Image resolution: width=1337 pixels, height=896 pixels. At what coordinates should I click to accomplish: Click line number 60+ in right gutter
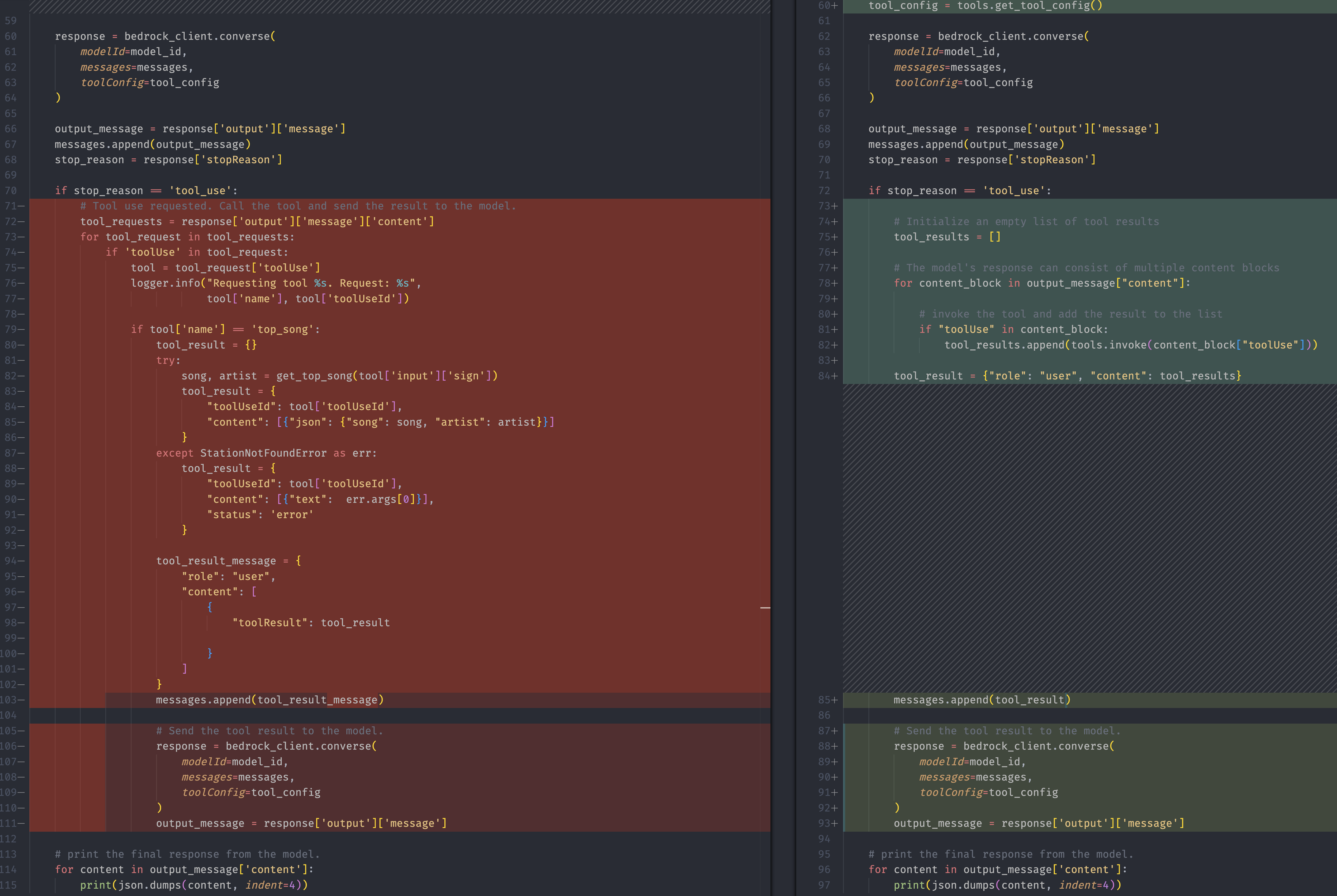pos(828,6)
